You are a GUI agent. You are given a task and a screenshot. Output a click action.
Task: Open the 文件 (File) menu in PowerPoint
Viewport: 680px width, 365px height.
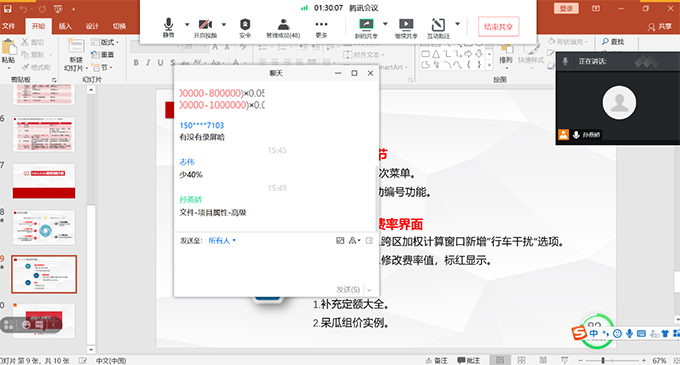click(8, 26)
